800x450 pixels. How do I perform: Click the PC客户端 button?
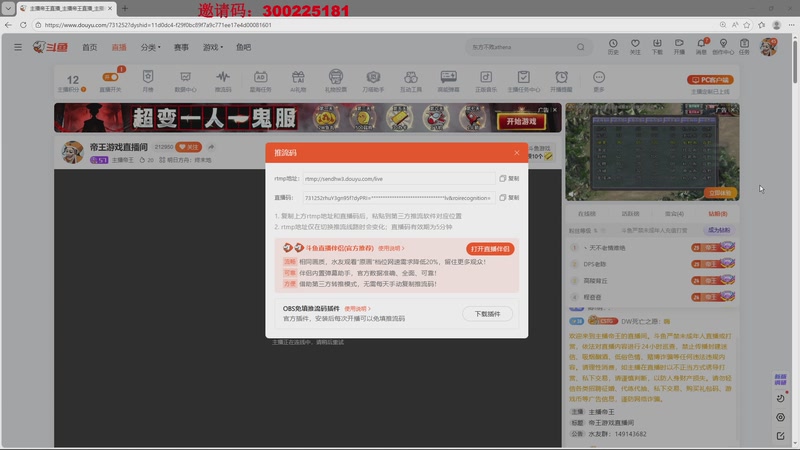710,80
